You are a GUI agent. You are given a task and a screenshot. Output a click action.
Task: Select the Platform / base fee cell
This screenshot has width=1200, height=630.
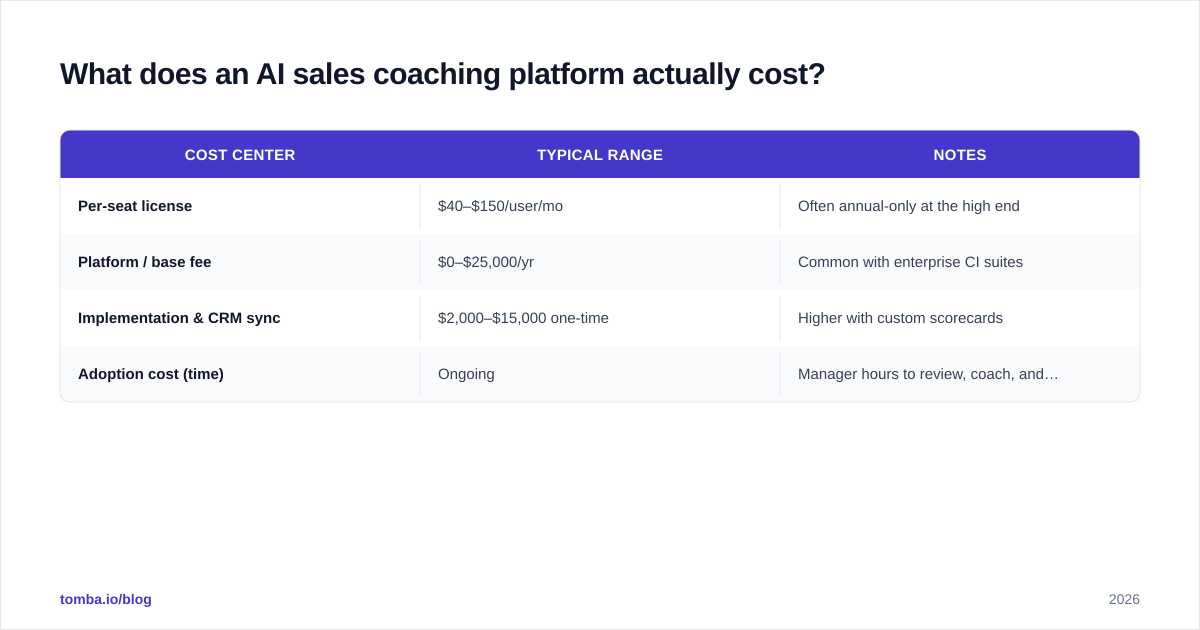240,262
